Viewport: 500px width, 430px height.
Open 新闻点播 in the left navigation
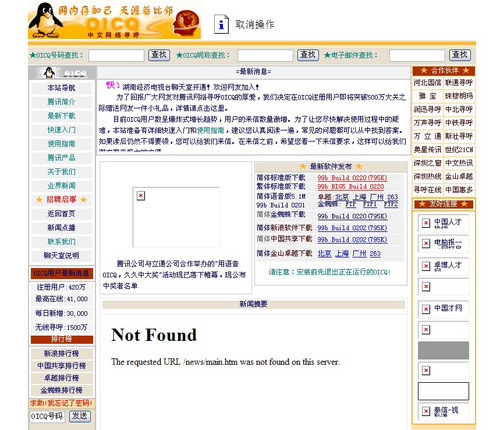pos(62,228)
